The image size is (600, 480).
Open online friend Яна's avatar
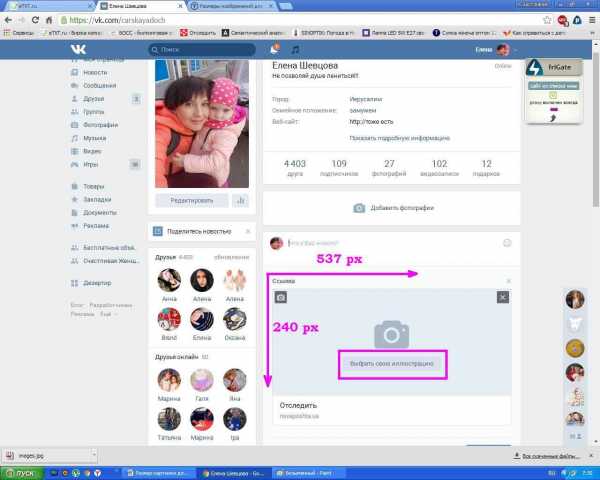coord(235,380)
